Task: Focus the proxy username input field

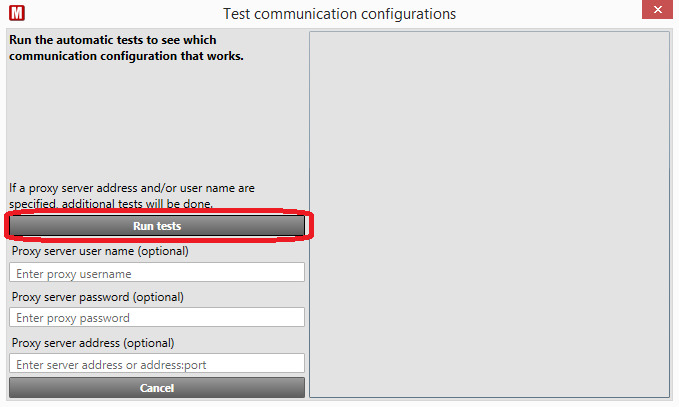Action: pyautogui.click(x=157, y=272)
